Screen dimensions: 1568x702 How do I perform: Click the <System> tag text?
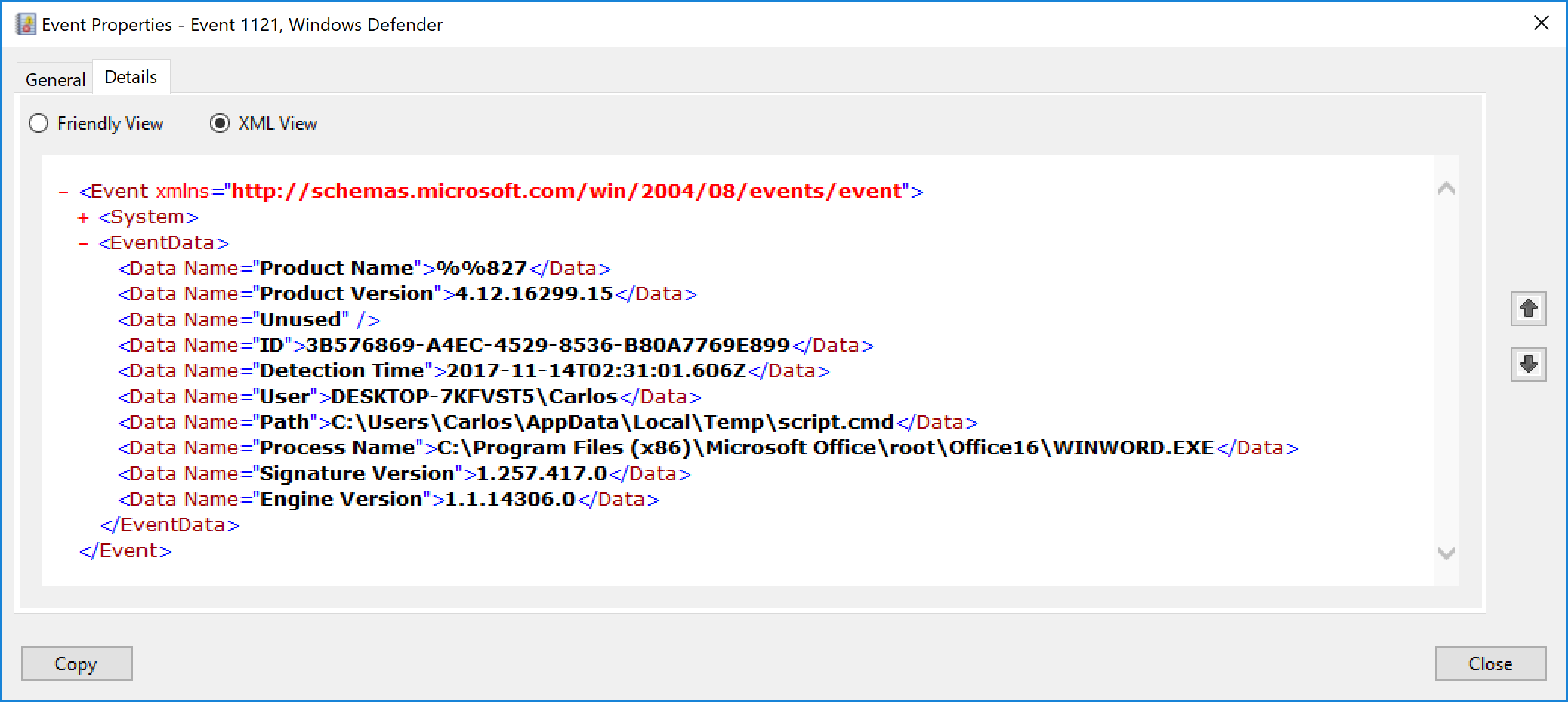tap(149, 217)
